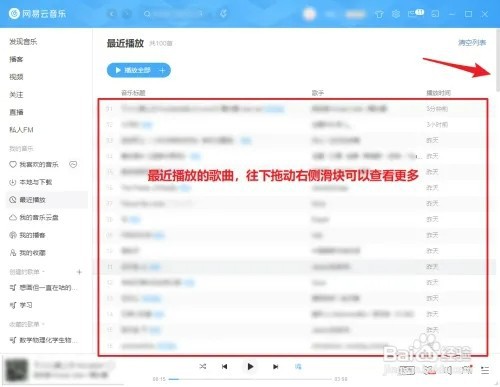The width and height of the screenshot is (500, 387).
Task: Open the sound effects icon in the player bar
Action: 430,370
